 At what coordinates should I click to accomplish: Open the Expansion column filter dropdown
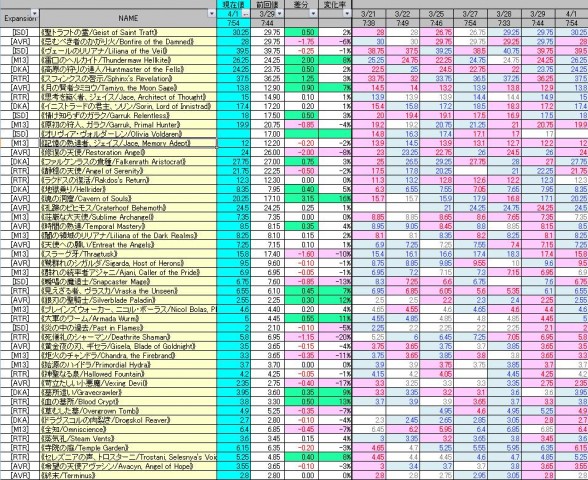pyautogui.click(x=34, y=14)
